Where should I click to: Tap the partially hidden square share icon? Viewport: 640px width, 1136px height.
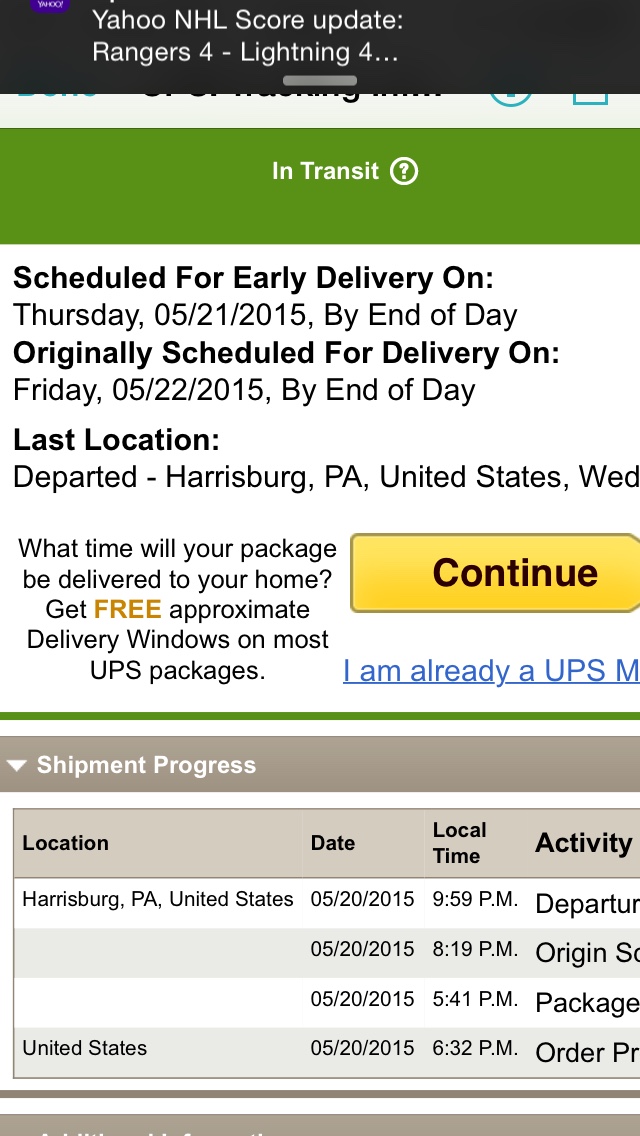click(x=590, y=99)
